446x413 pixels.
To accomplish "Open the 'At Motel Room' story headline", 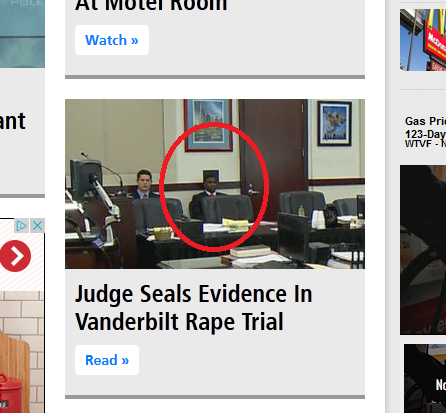I will click(x=151, y=6).
